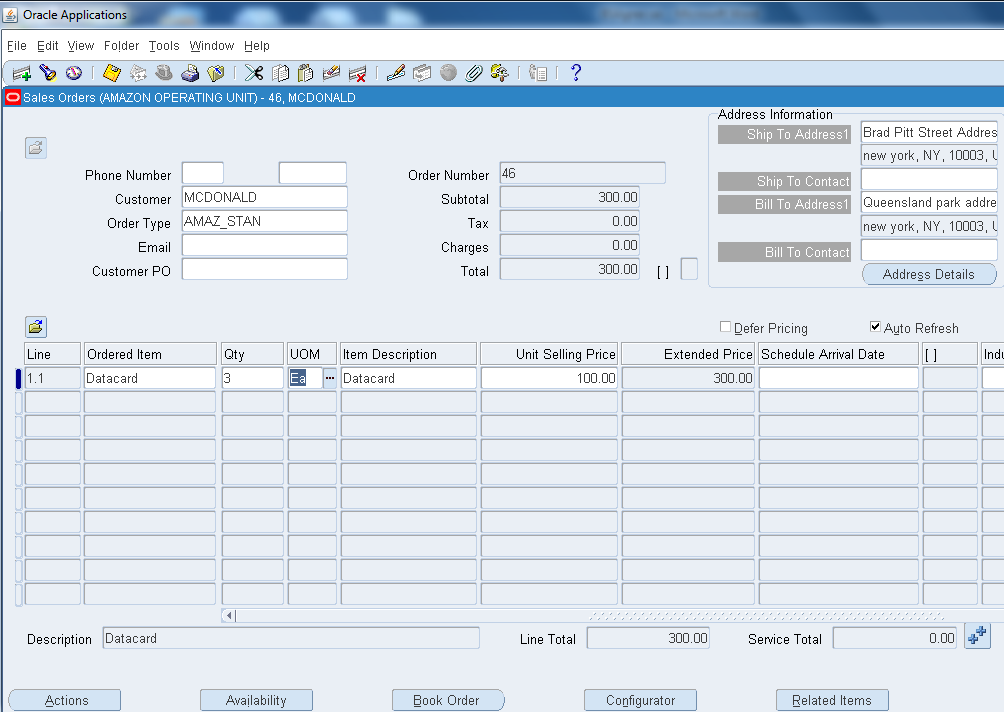Click the Attachments paperclip icon
Image resolution: width=1004 pixels, height=712 pixels.
(x=473, y=73)
